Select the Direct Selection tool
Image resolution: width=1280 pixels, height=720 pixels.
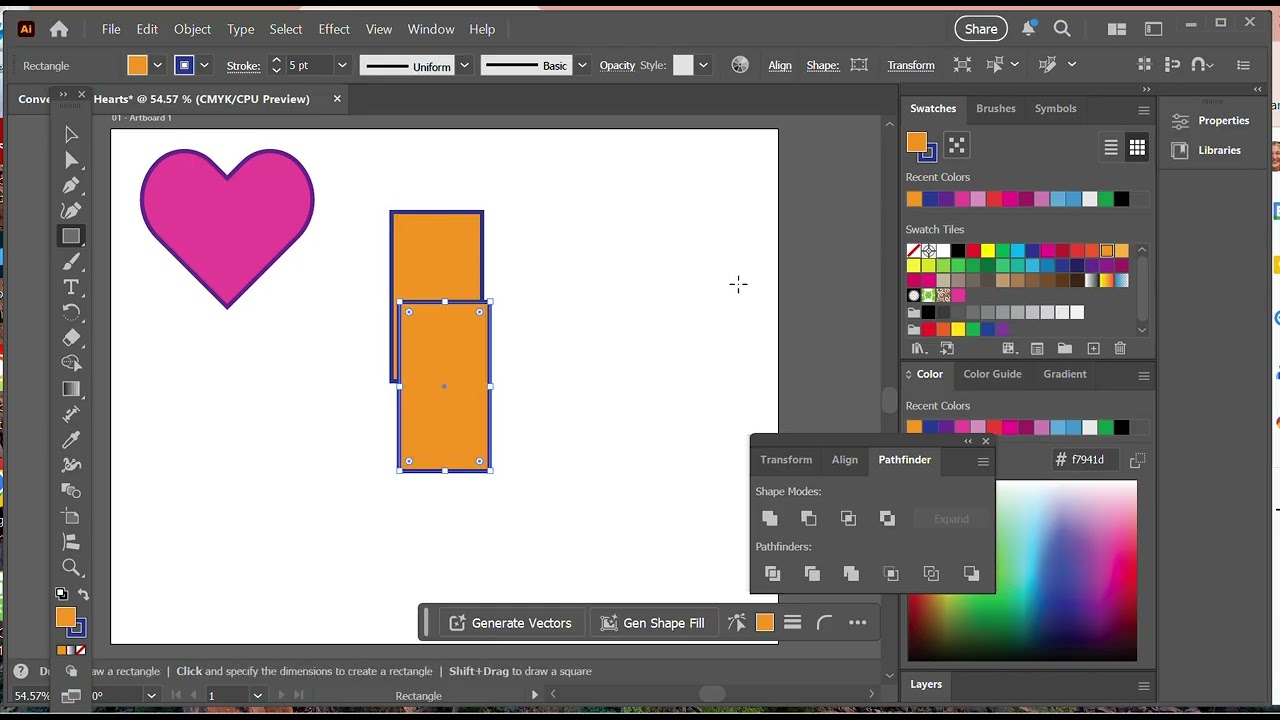pos(71,160)
